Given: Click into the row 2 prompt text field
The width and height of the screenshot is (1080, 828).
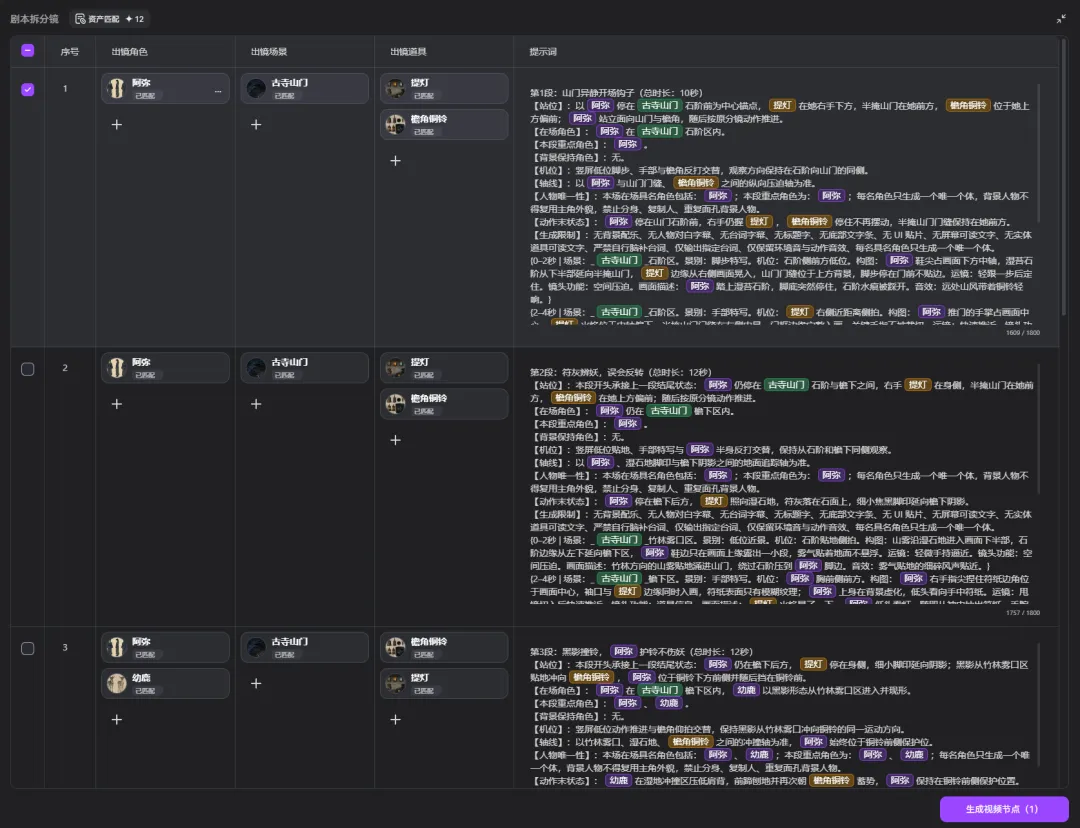Looking at the screenshot, I should [782, 488].
